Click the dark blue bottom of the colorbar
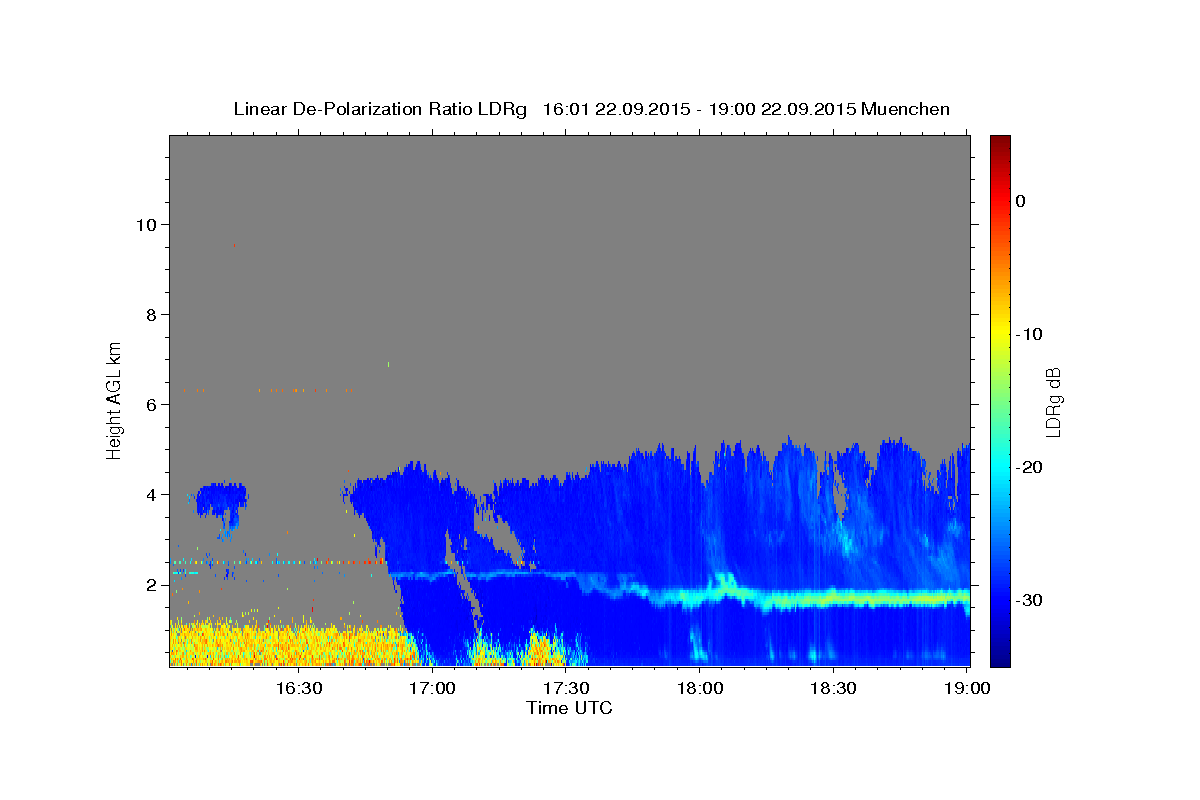This screenshot has width=1200, height=800. point(1000,657)
